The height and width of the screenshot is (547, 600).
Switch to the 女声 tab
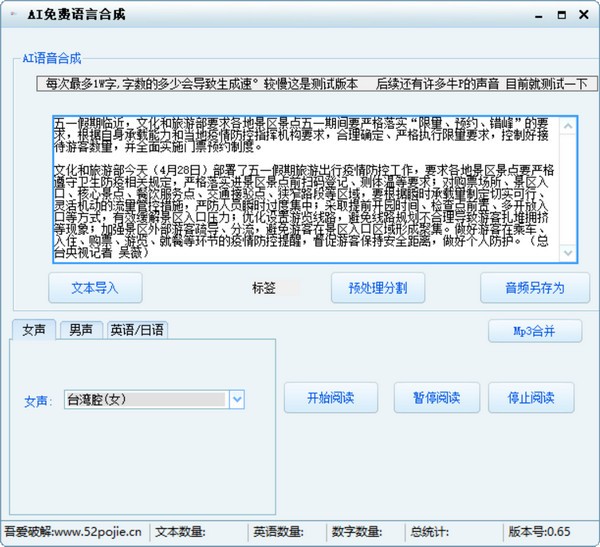coord(34,330)
